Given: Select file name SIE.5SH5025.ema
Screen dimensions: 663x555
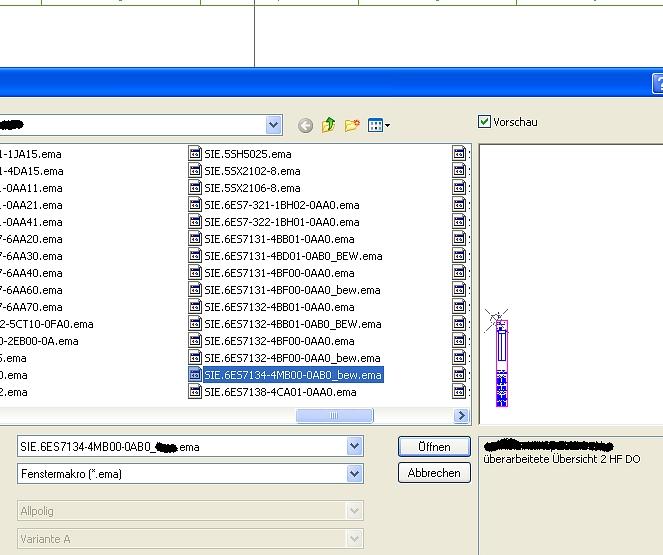Looking at the screenshot, I should pyautogui.click(x=248, y=154).
